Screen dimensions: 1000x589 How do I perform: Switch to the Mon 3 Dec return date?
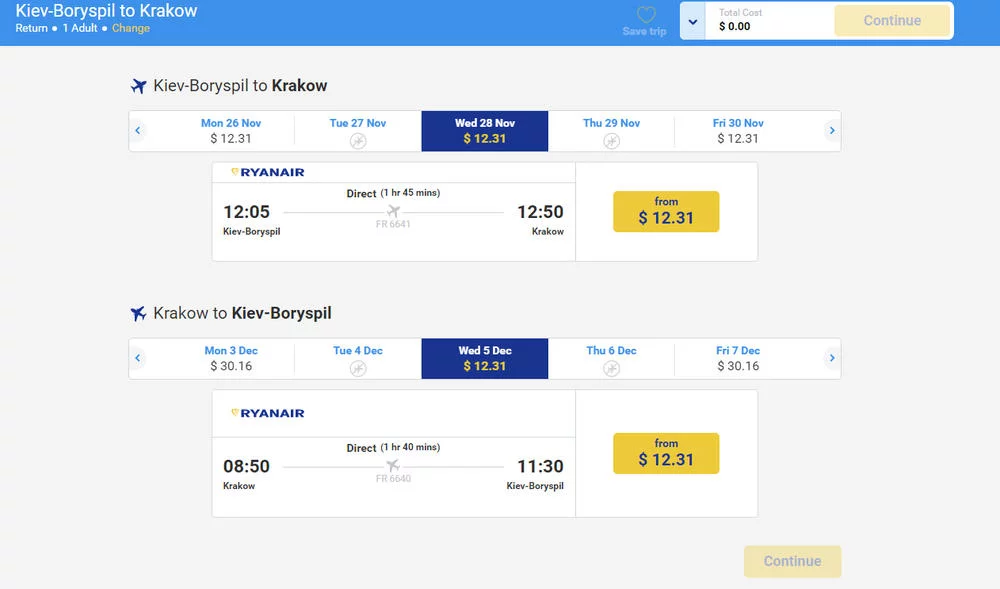tap(231, 358)
